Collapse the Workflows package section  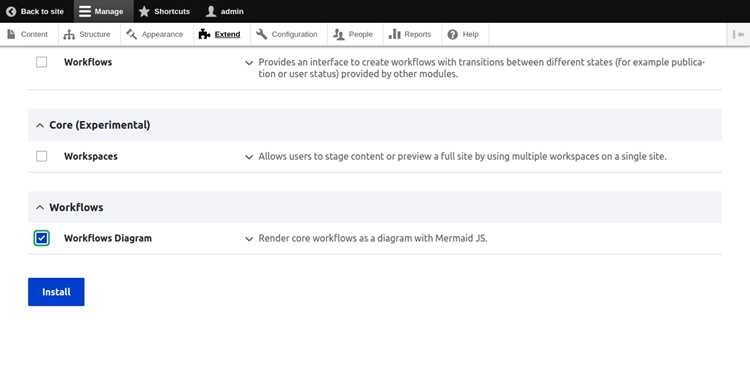pos(40,208)
